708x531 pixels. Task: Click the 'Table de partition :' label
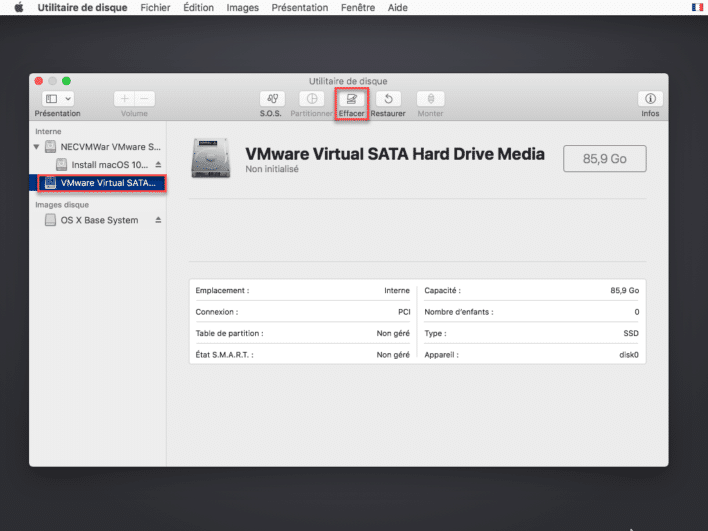tap(229, 333)
